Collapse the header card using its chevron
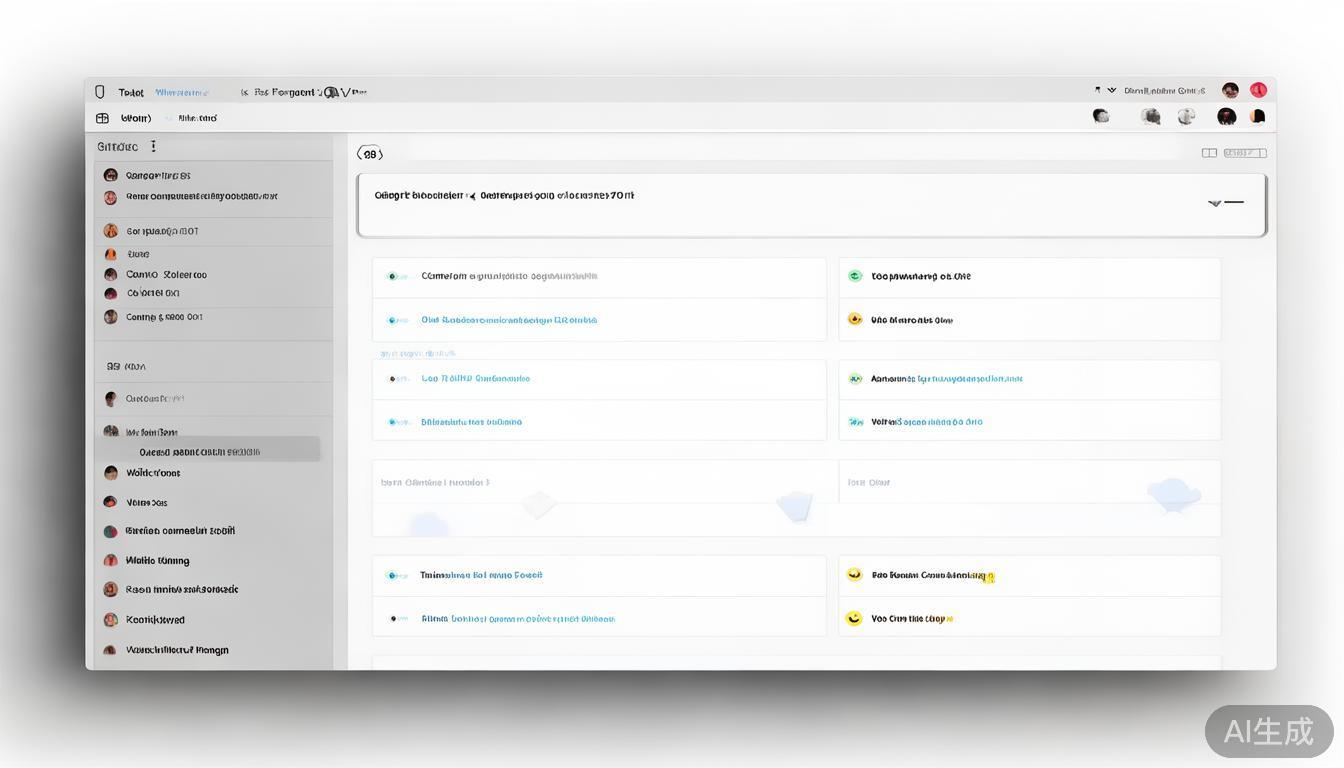 1215,203
